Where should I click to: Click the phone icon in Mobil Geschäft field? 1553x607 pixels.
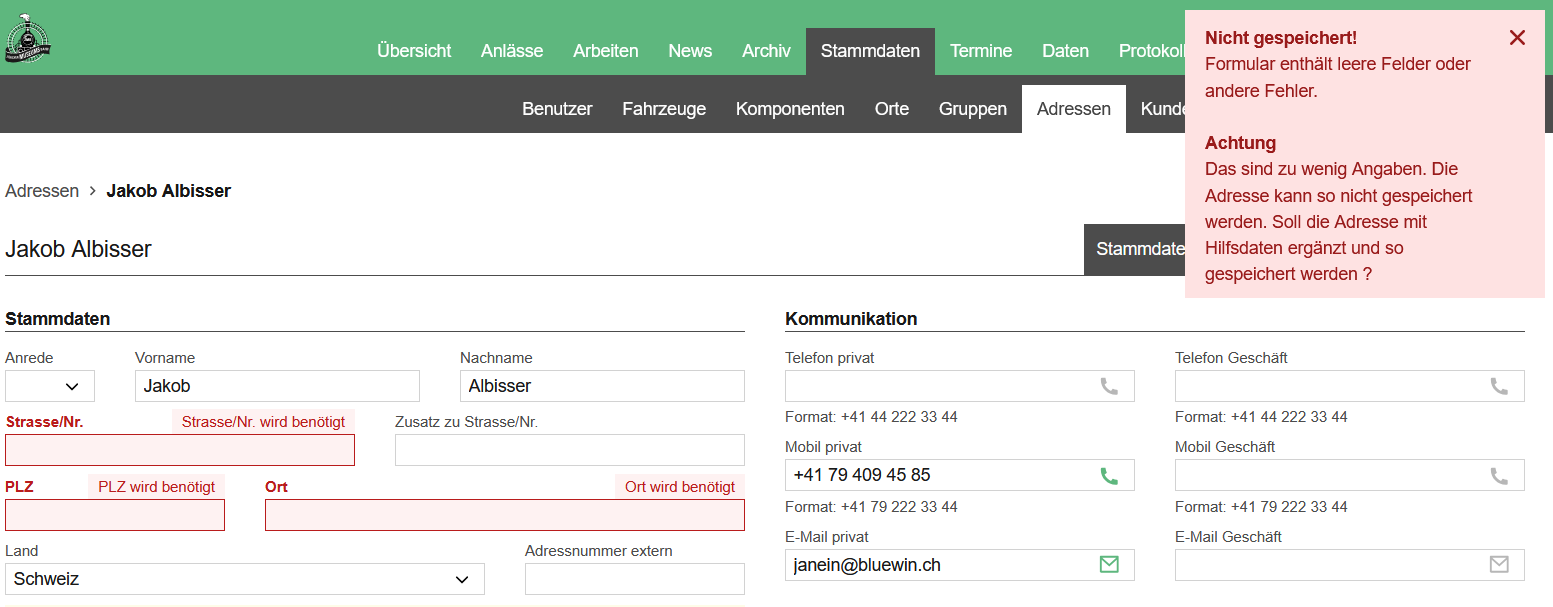1497,475
